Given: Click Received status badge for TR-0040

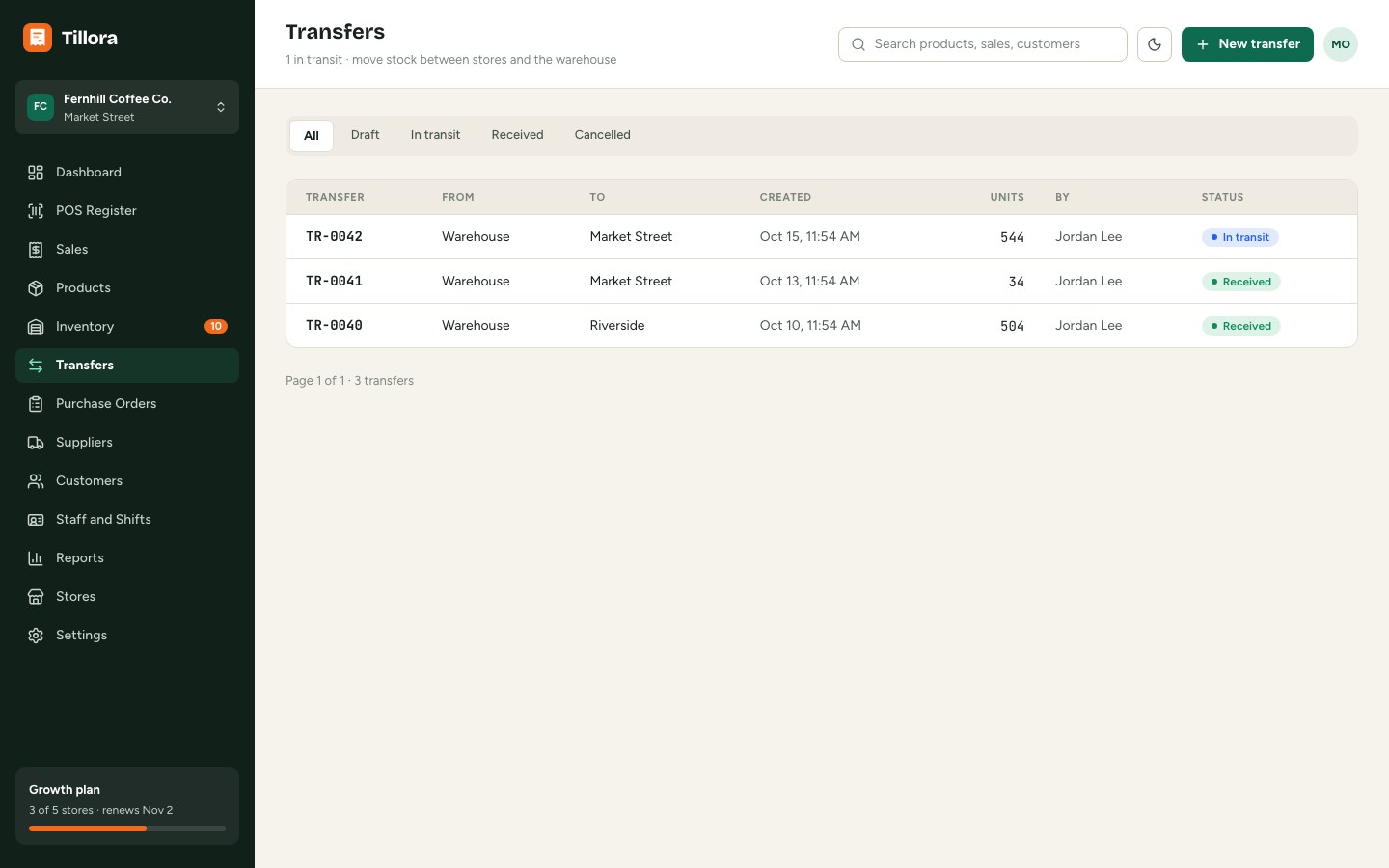Looking at the screenshot, I should pyautogui.click(x=1241, y=326).
